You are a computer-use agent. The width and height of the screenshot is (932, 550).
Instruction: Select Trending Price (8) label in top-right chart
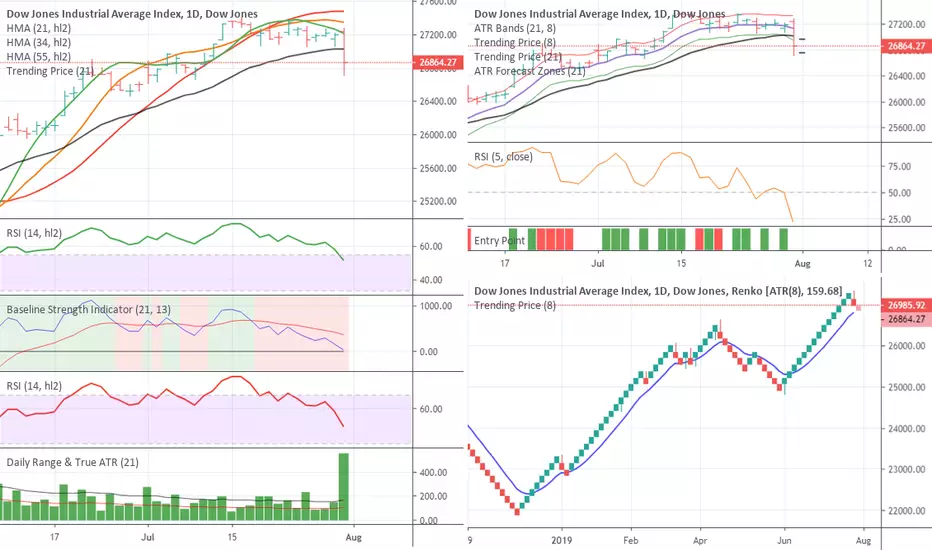(515, 42)
